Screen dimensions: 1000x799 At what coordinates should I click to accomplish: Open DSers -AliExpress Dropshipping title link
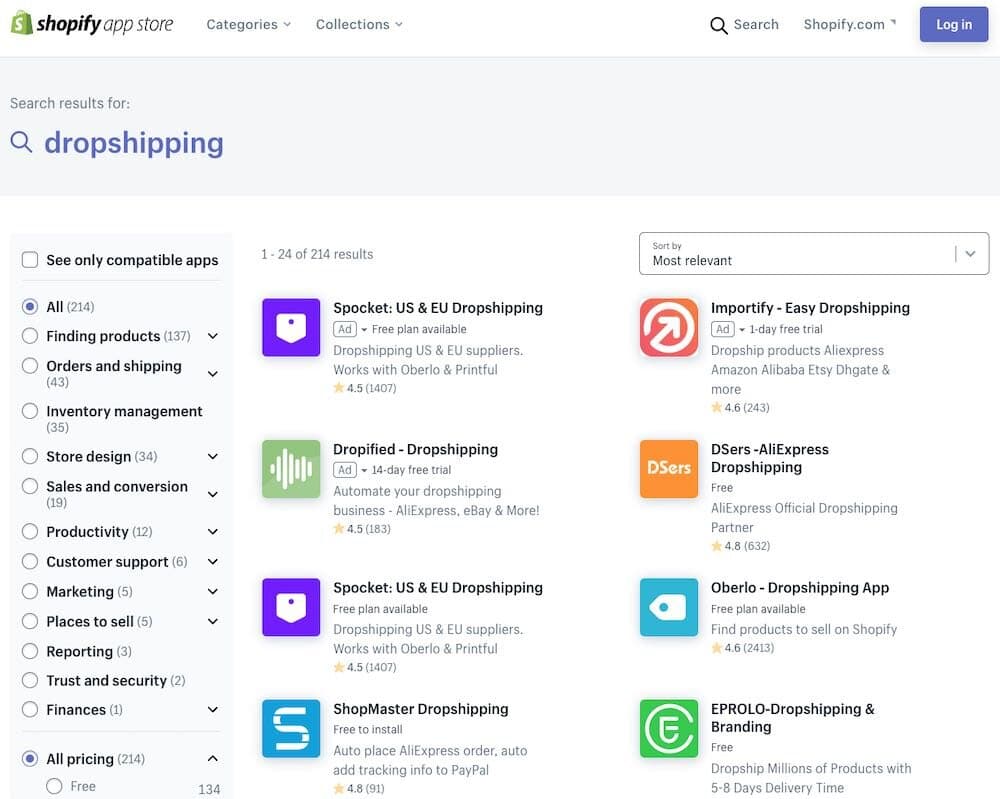[770, 458]
